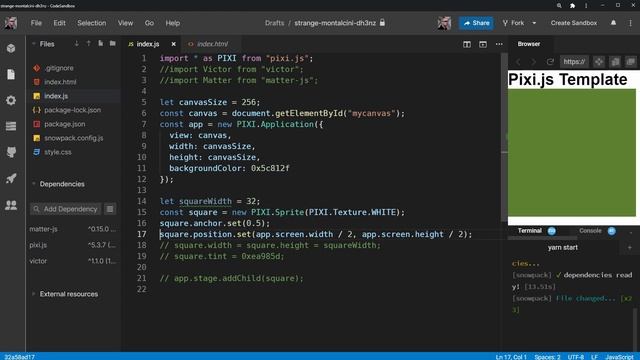This screenshot has width=640, height=360.
Task: Open the editor more options ellipsis
Action: tap(499, 44)
